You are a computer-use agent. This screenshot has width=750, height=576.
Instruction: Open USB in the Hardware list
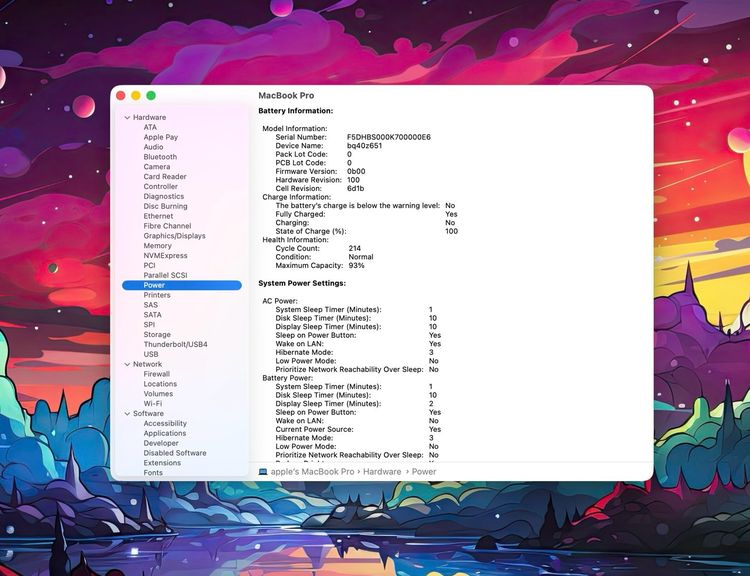click(x=151, y=354)
